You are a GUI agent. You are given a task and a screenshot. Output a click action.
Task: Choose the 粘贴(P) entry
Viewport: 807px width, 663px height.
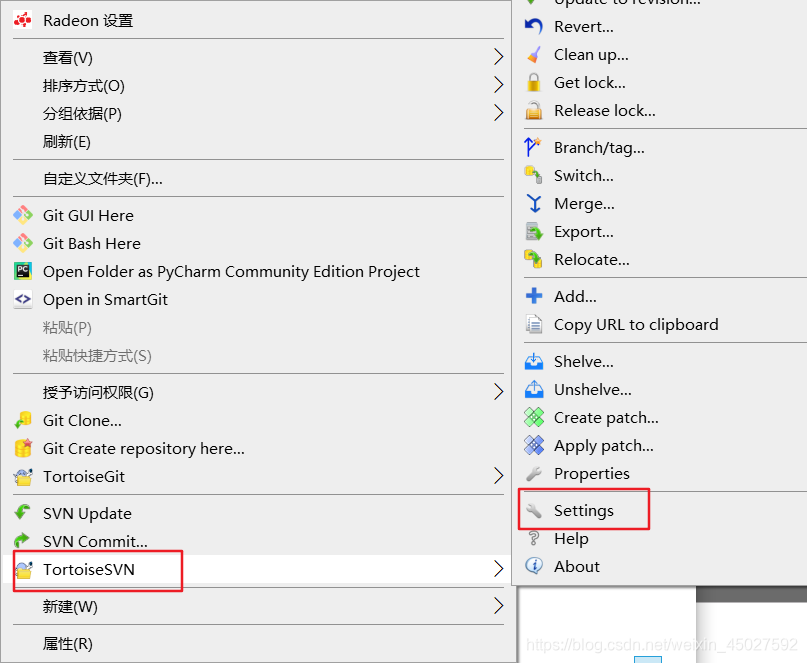point(67,327)
